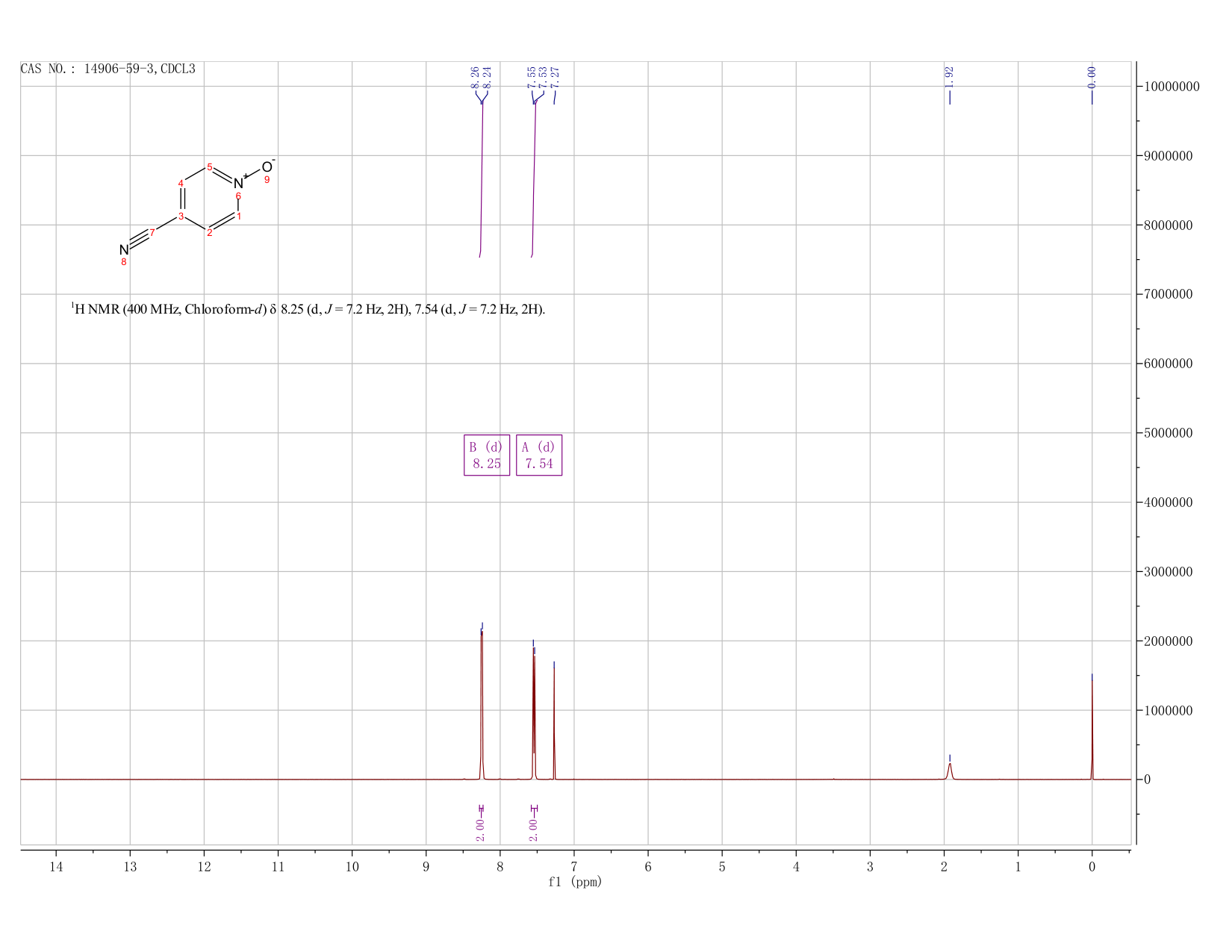Click the nitrile nitrogen atom labeled 8
The height and width of the screenshot is (952, 1232).
[124, 250]
